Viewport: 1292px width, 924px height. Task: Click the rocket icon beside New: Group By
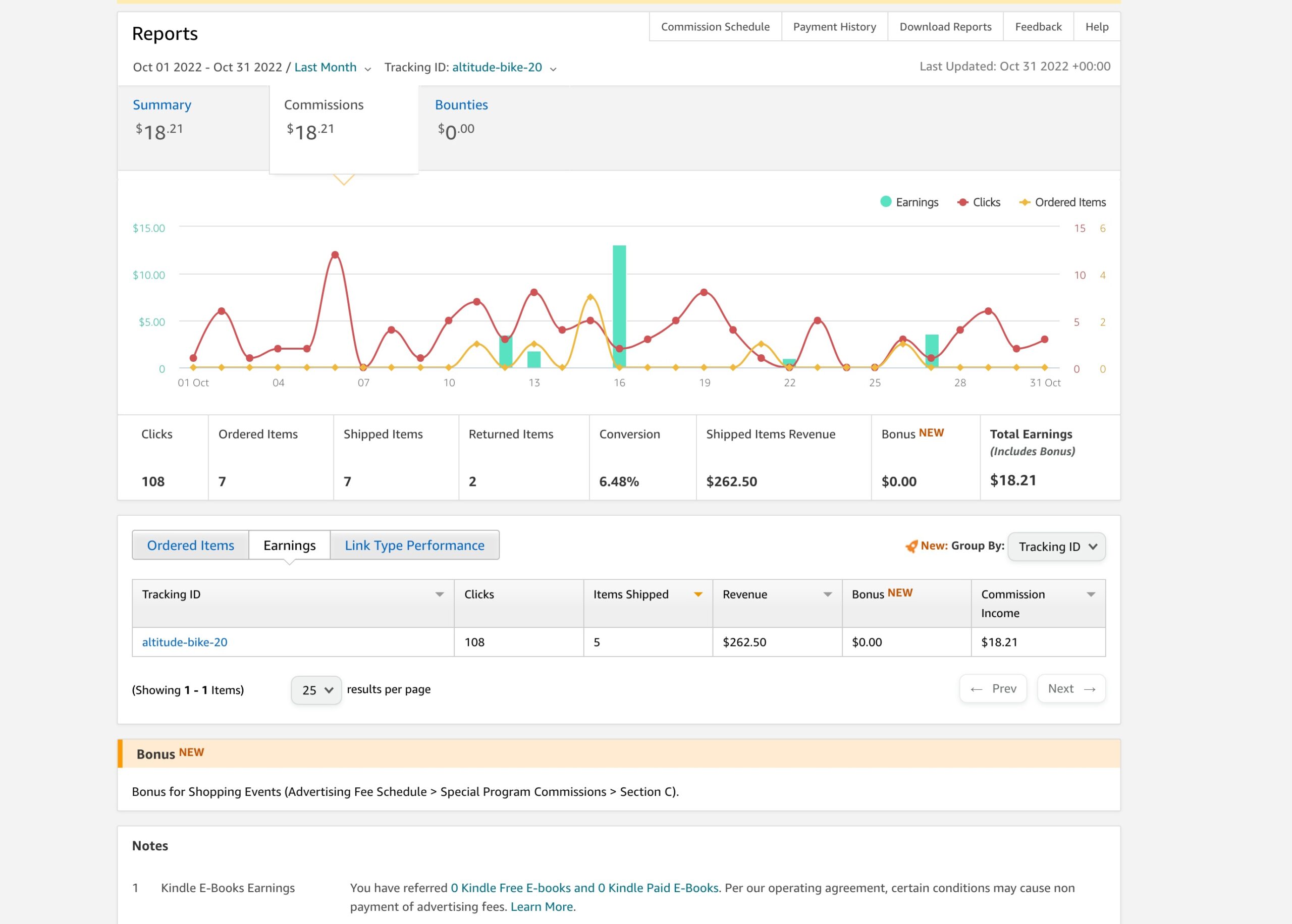point(911,546)
